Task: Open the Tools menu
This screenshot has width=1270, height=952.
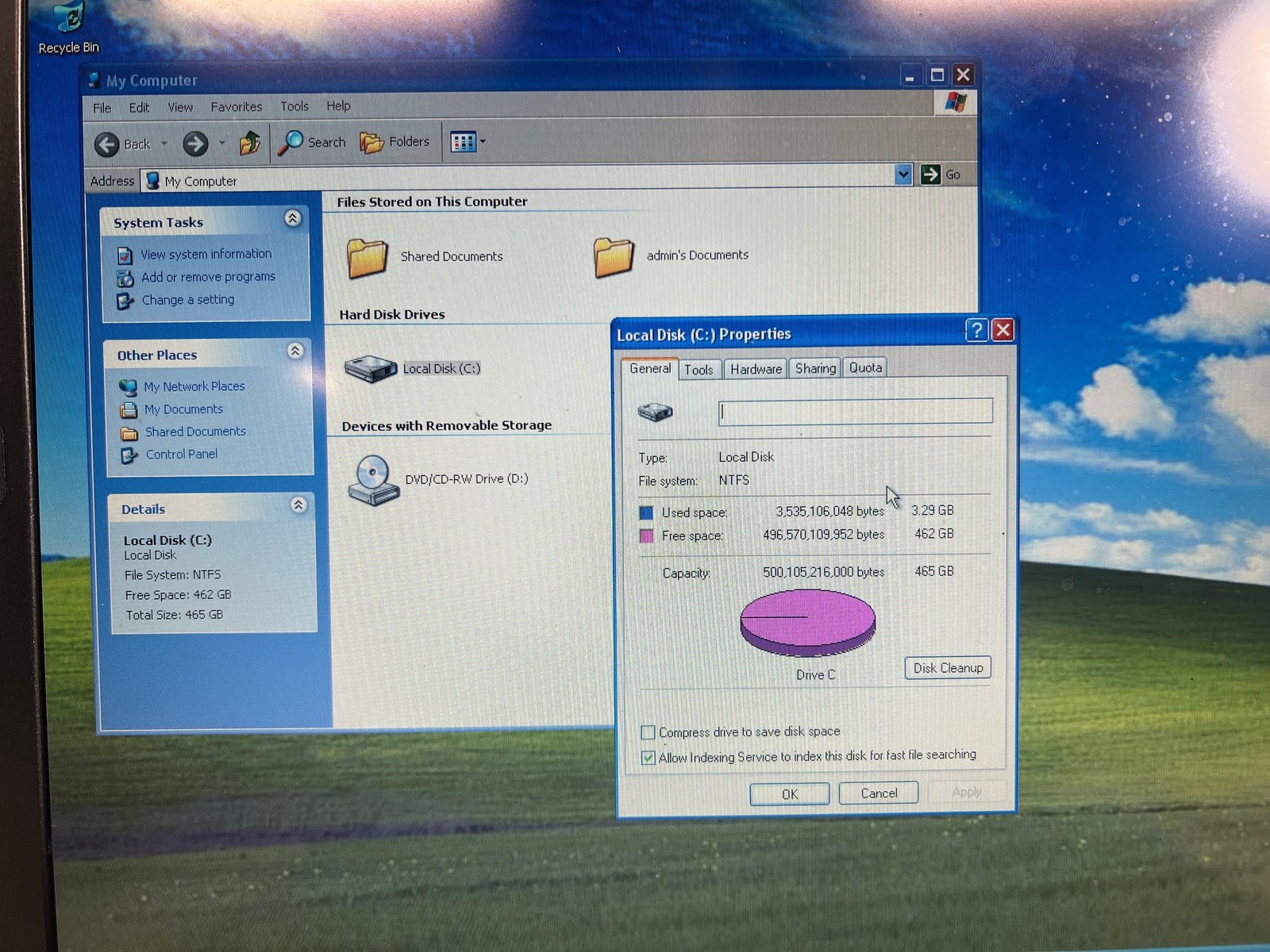Action: [294, 106]
